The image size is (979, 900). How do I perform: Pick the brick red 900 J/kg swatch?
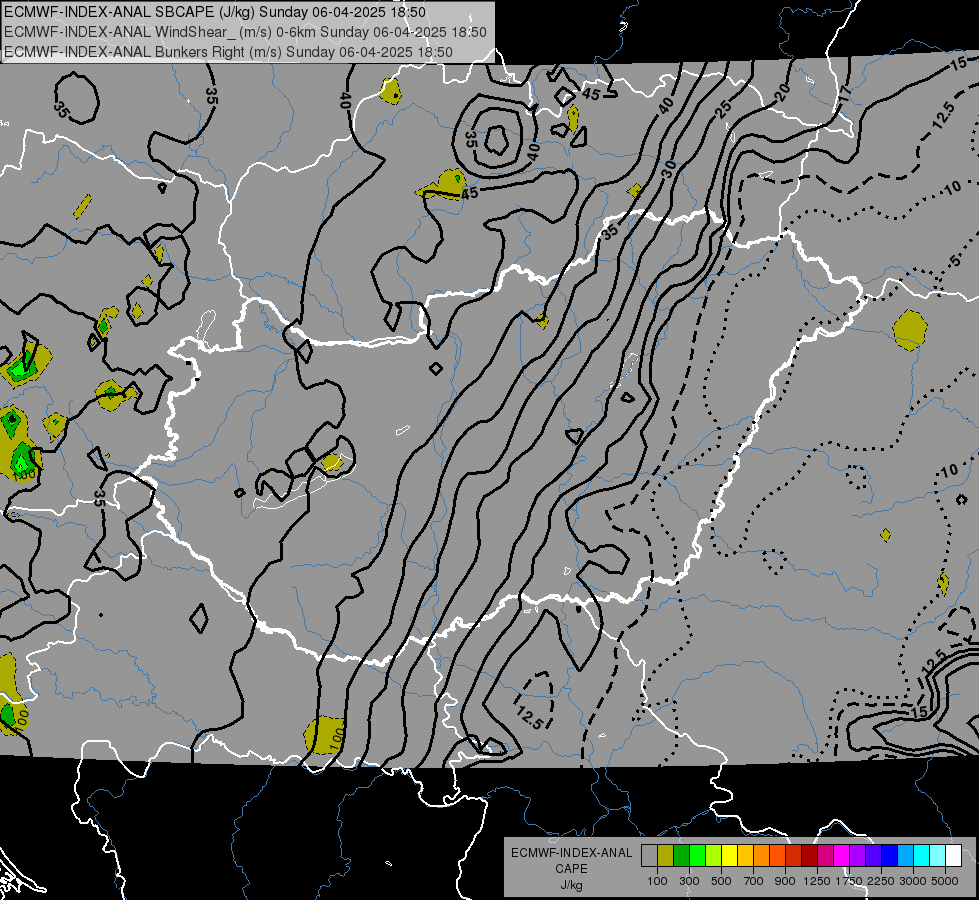click(794, 856)
